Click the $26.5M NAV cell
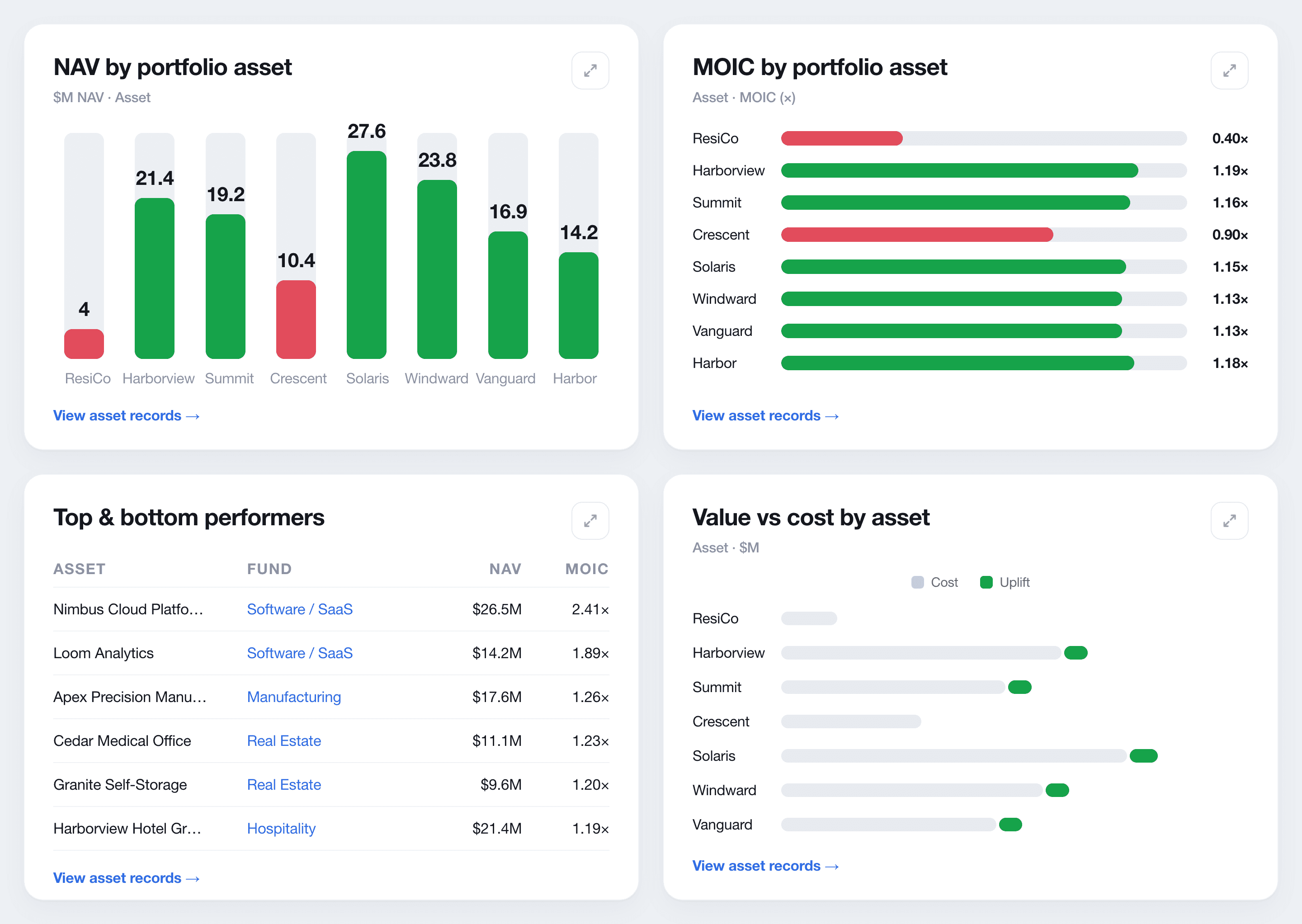This screenshot has width=1302, height=924. 497,609
